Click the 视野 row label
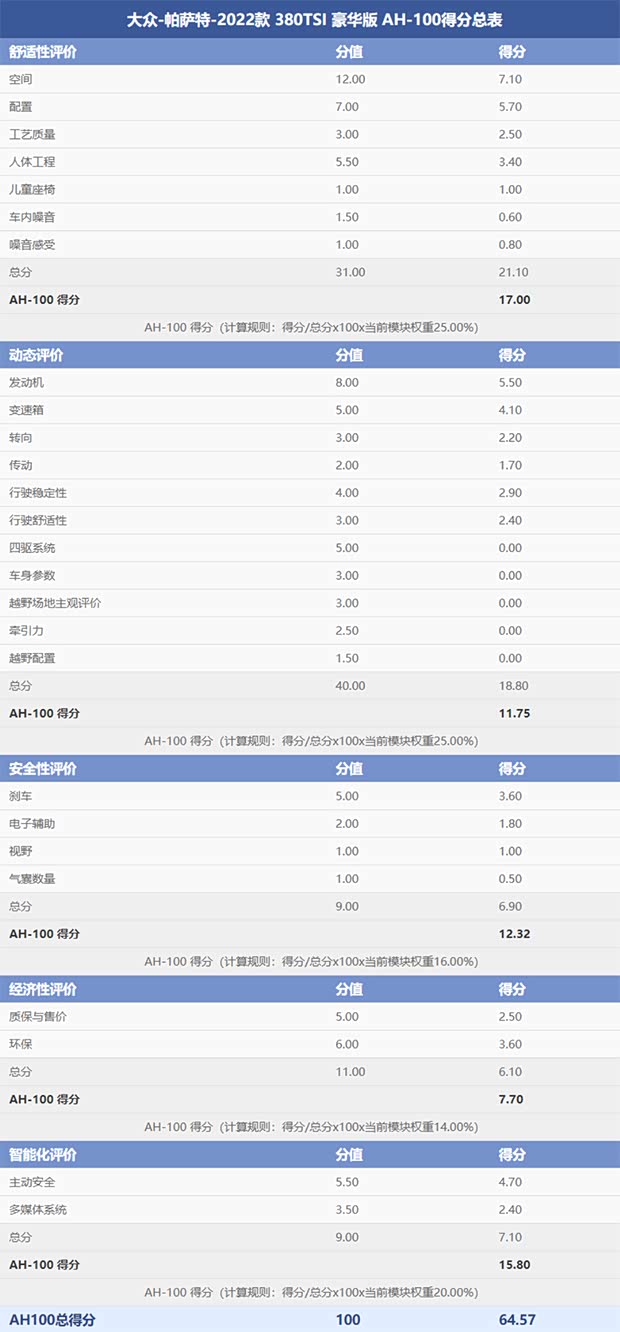This screenshot has width=620, height=1332. (x=21, y=851)
